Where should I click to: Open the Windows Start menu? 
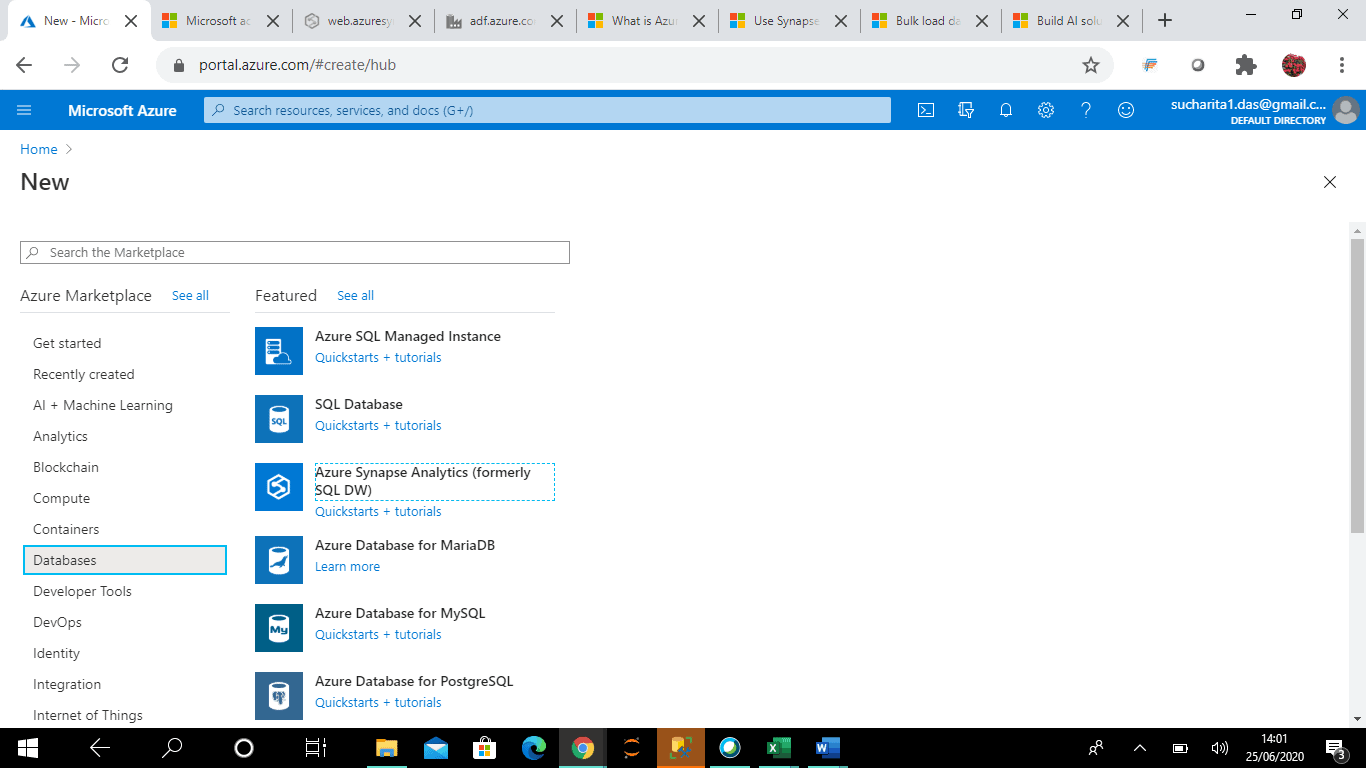[x=27, y=747]
